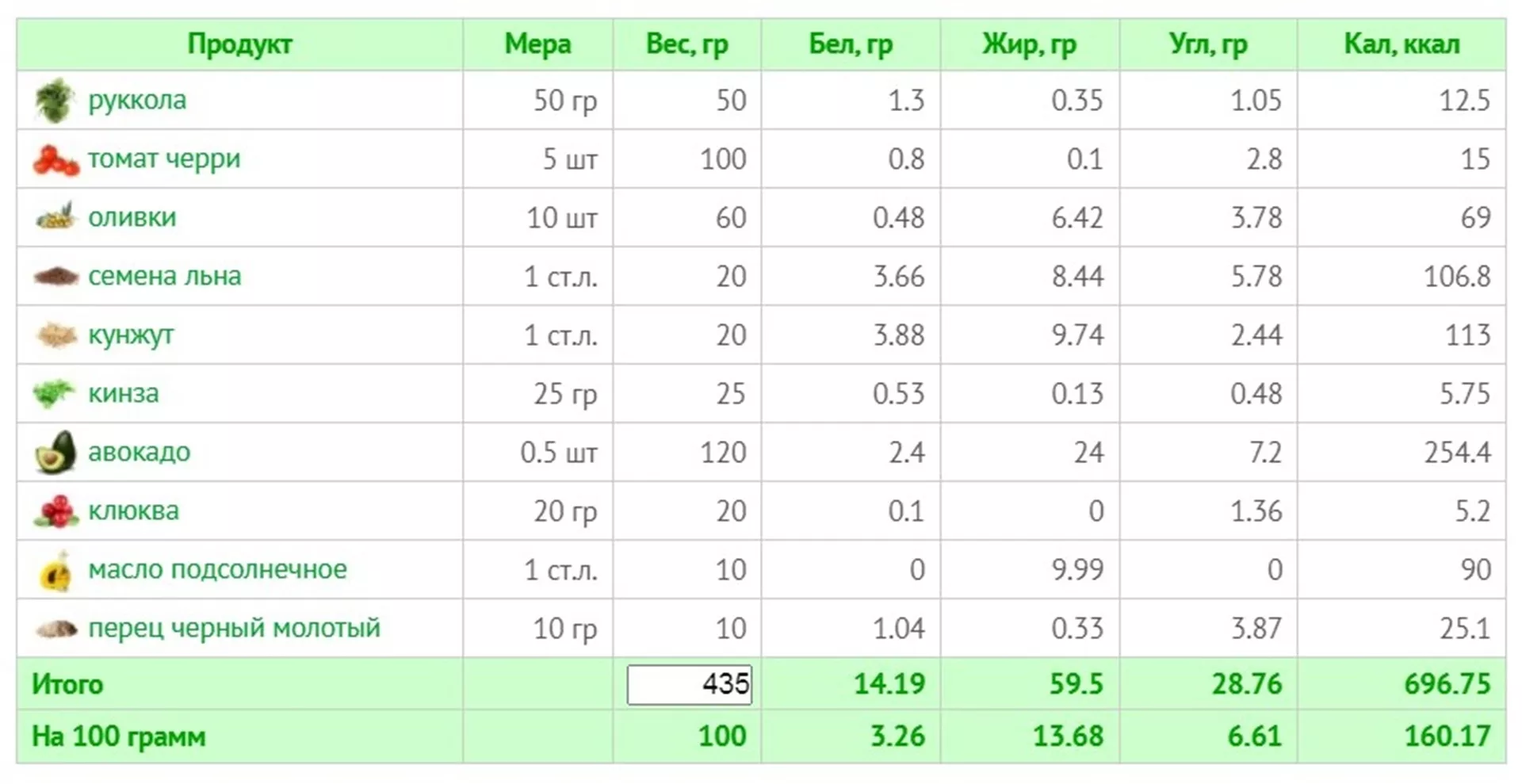Click the arugula leaf icon
This screenshot has height=784, width=1522.
55,101
